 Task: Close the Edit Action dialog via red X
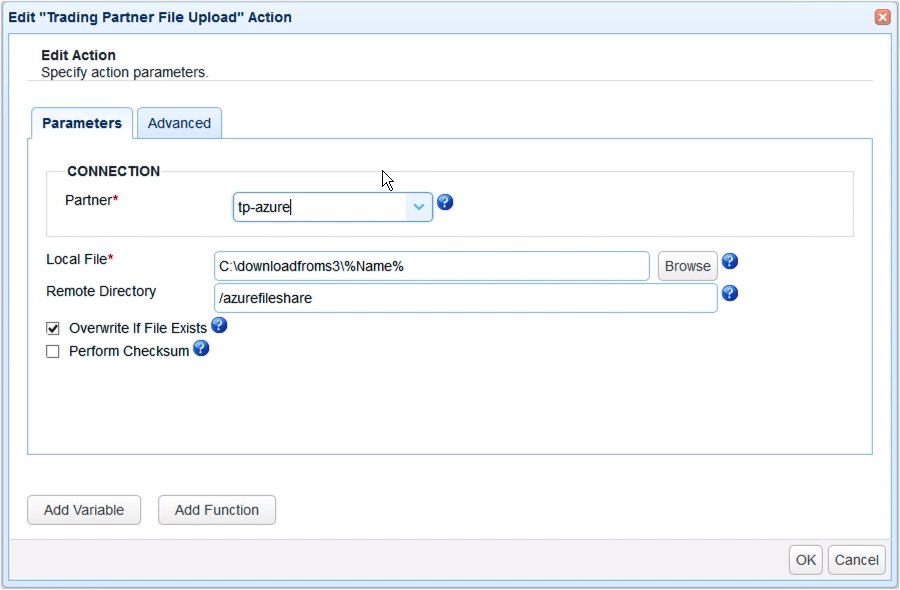[x=883, y=16]
